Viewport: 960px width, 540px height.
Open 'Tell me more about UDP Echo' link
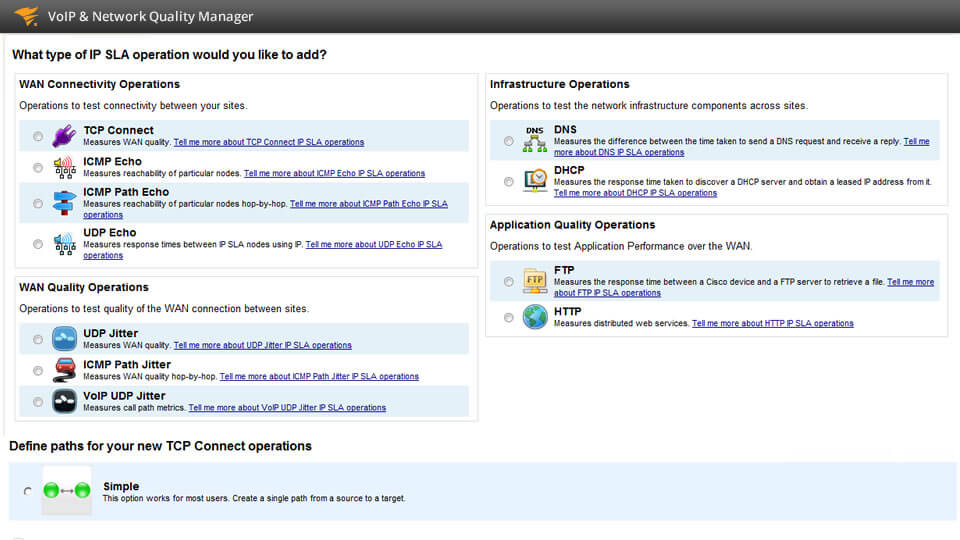pos(373,244)
